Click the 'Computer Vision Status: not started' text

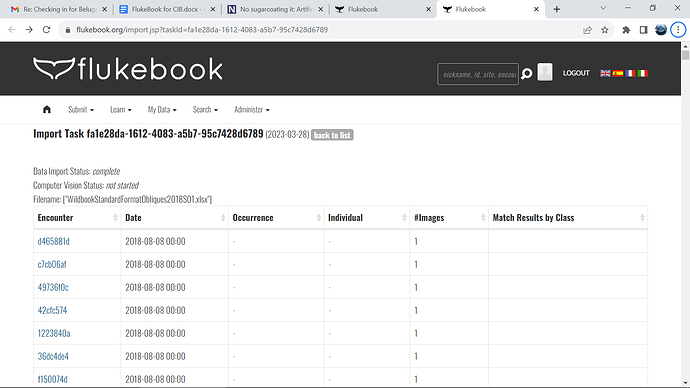(x=86, y=185)
